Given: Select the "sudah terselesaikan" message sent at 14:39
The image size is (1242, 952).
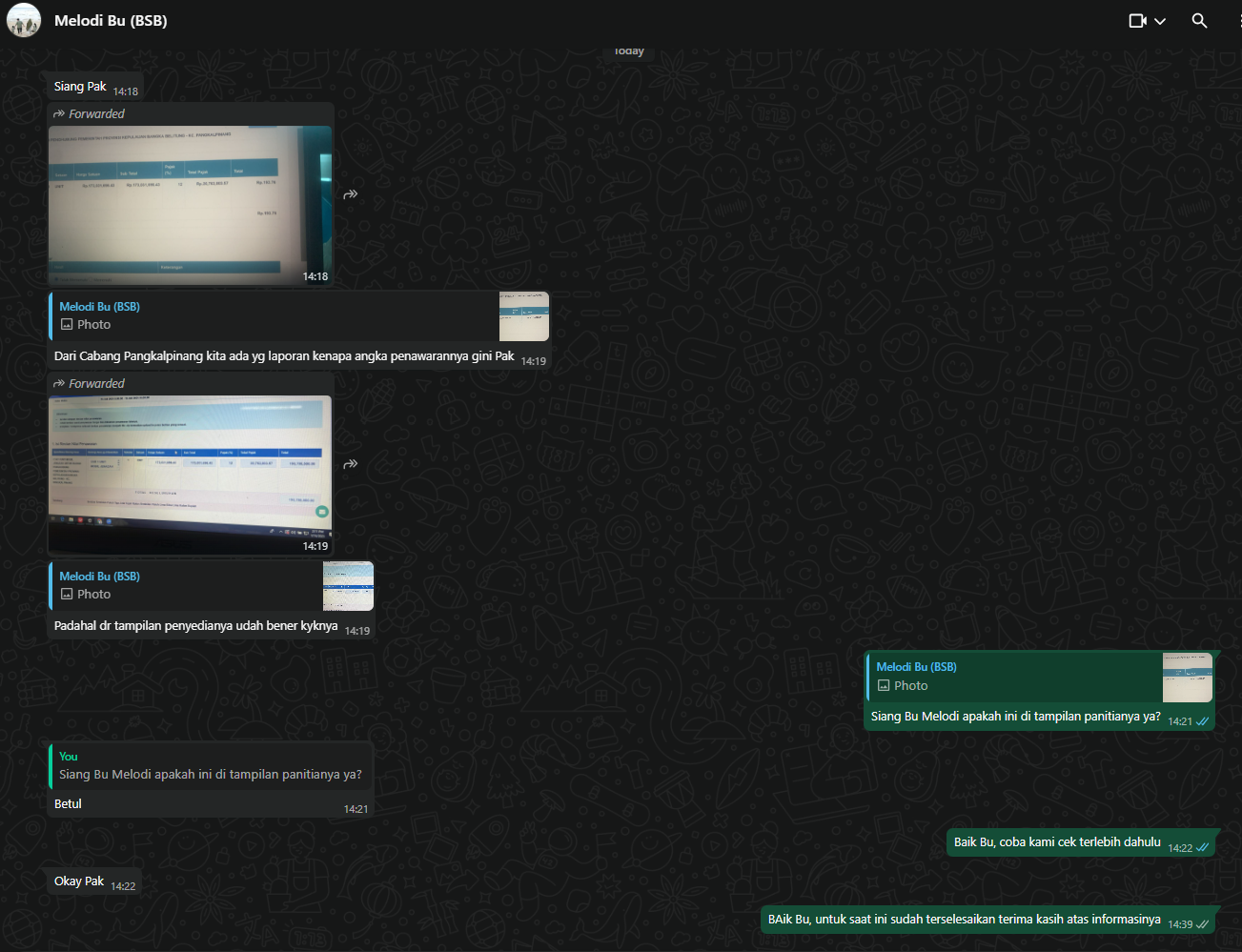Looking at the screenshot, I should pyautogui.click(x=964, y=920).
